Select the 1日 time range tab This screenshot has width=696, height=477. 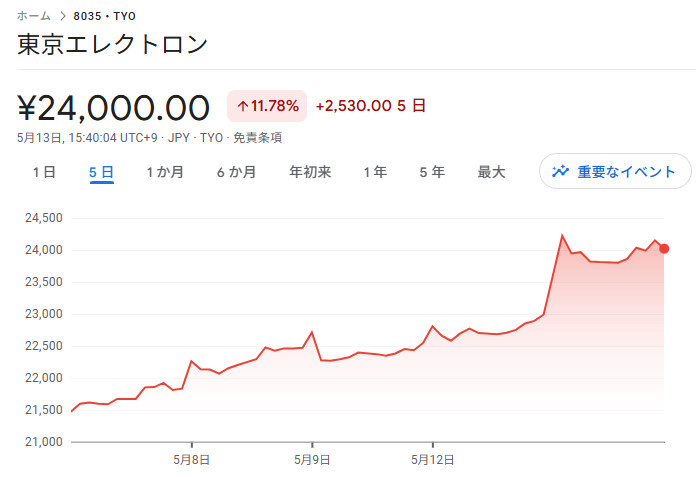click(x=44, y=172)
